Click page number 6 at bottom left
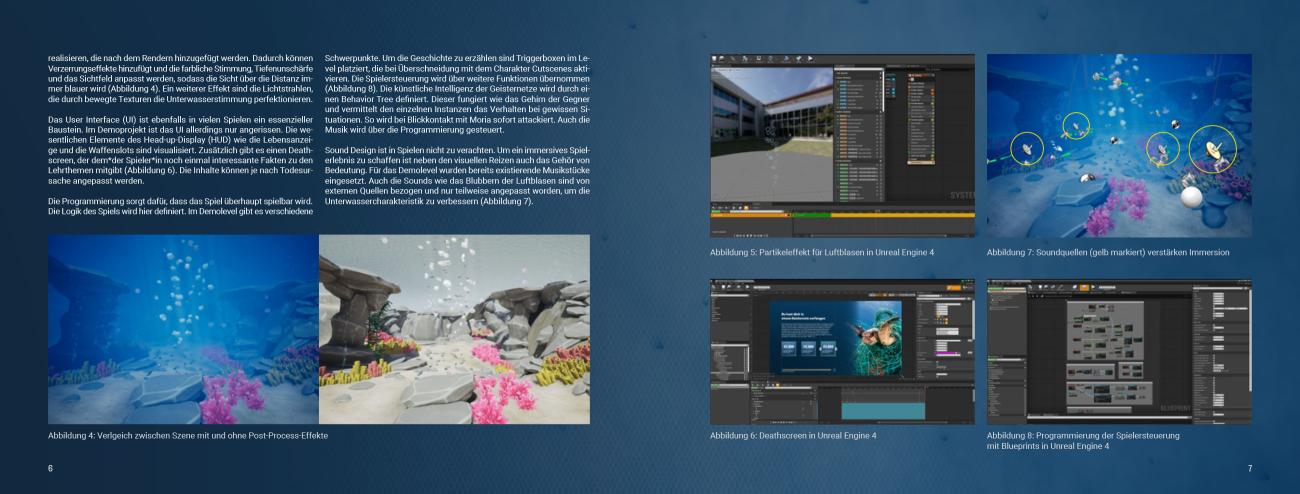The width and height of the screenshot is (1300, 494). [x=51, y=468]
